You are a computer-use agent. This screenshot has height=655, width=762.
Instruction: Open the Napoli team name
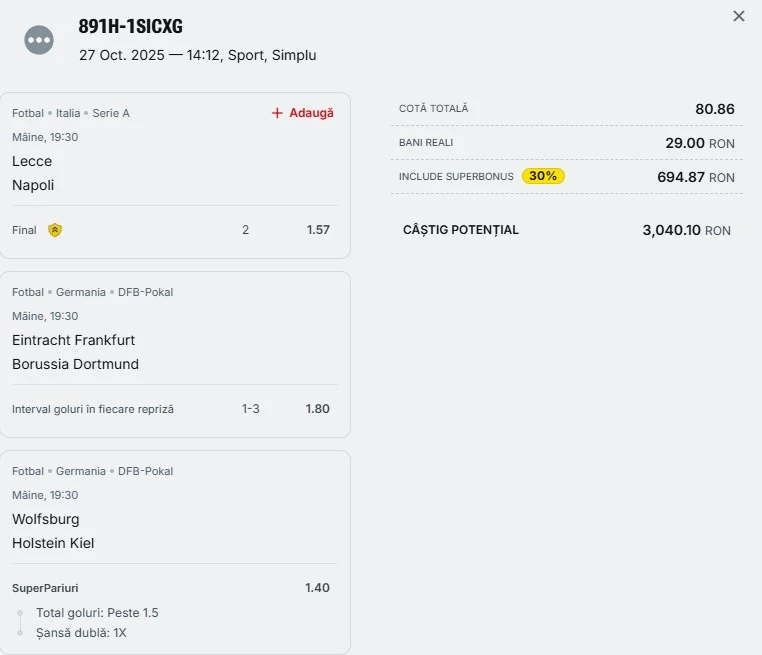pos(33,185)
